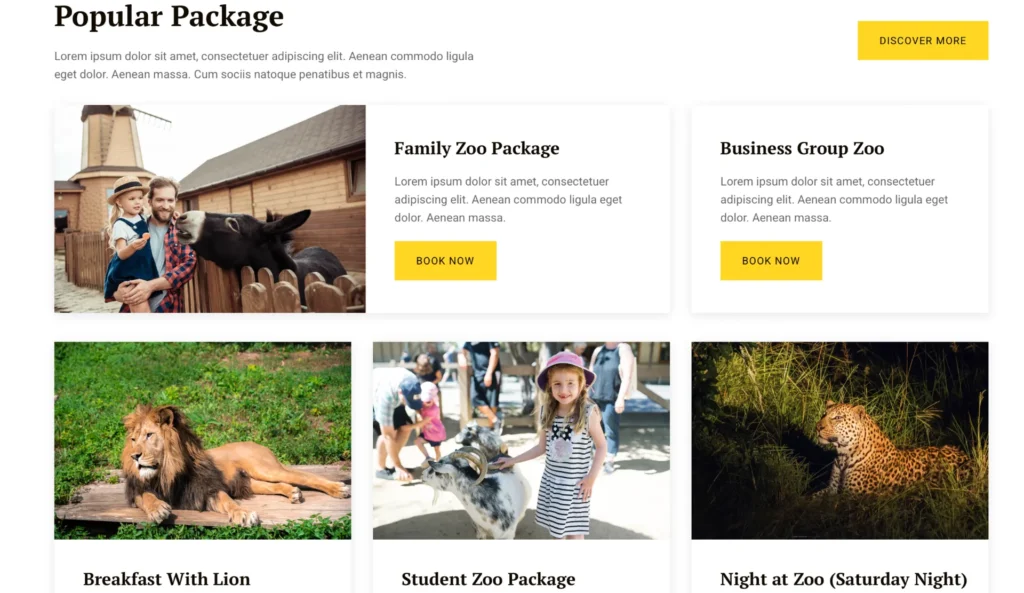Viewport: 1024px width, 593px height.
Task: Open the Business Group Zoo title
Action: pyautogui.click(x=801, y=149)
